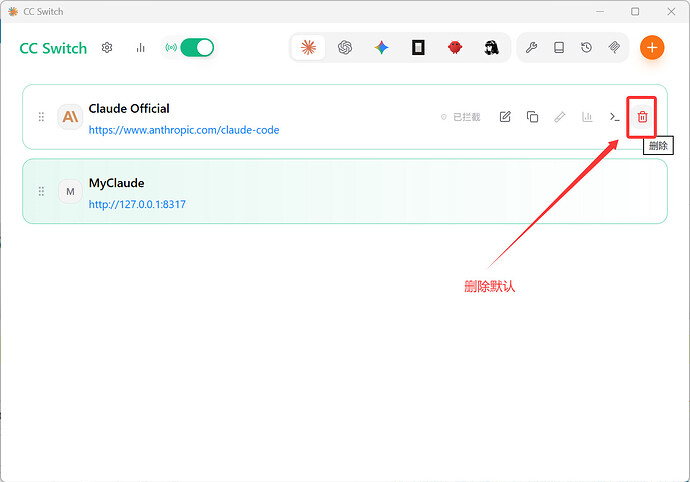690x482 pixels.
Task: Open the wrench tools icon
Action: 532,47
